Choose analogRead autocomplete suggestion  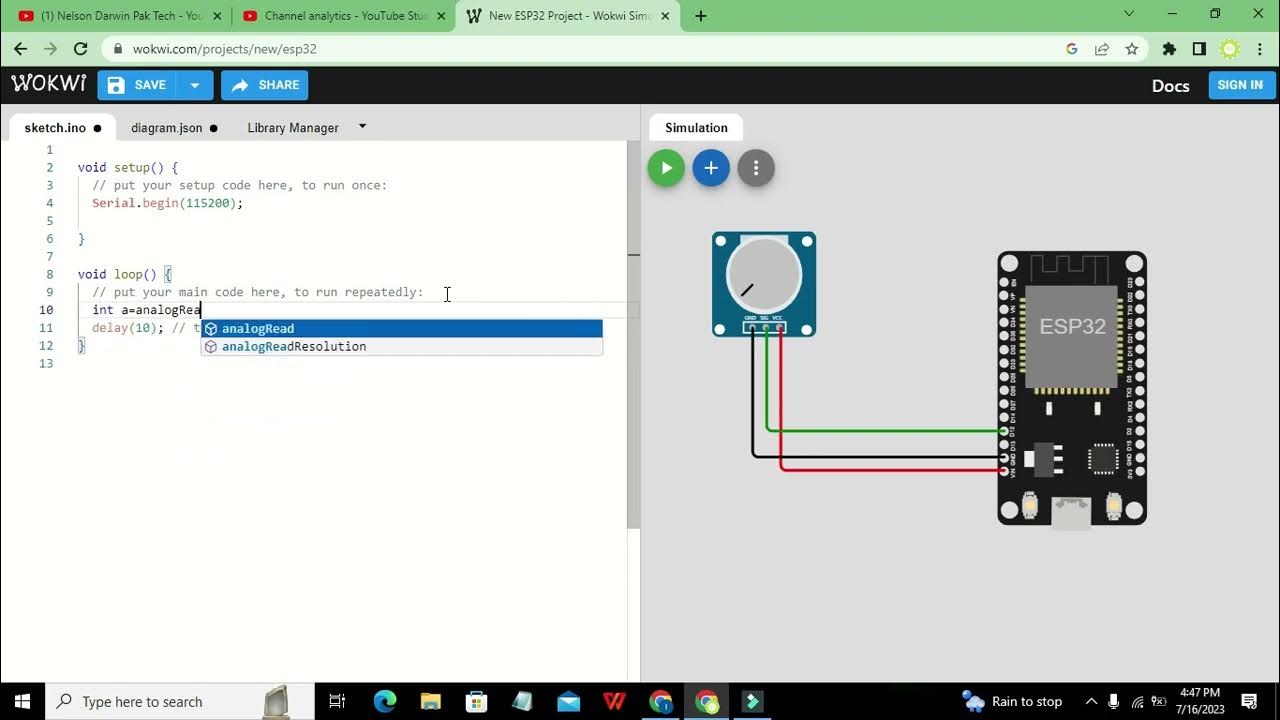coord(402,329)
